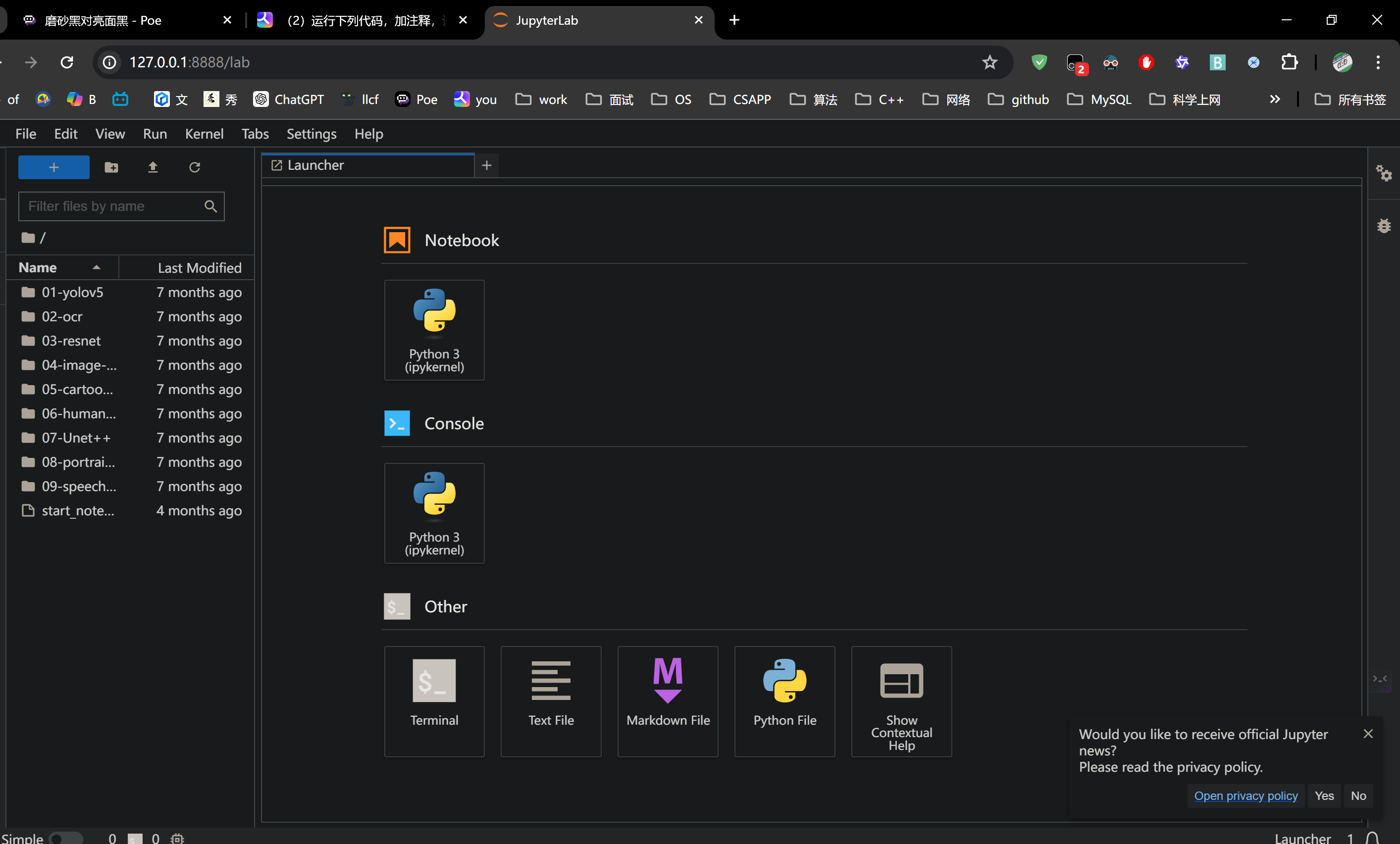Open the 08-portrai... folder

(130, 462)
